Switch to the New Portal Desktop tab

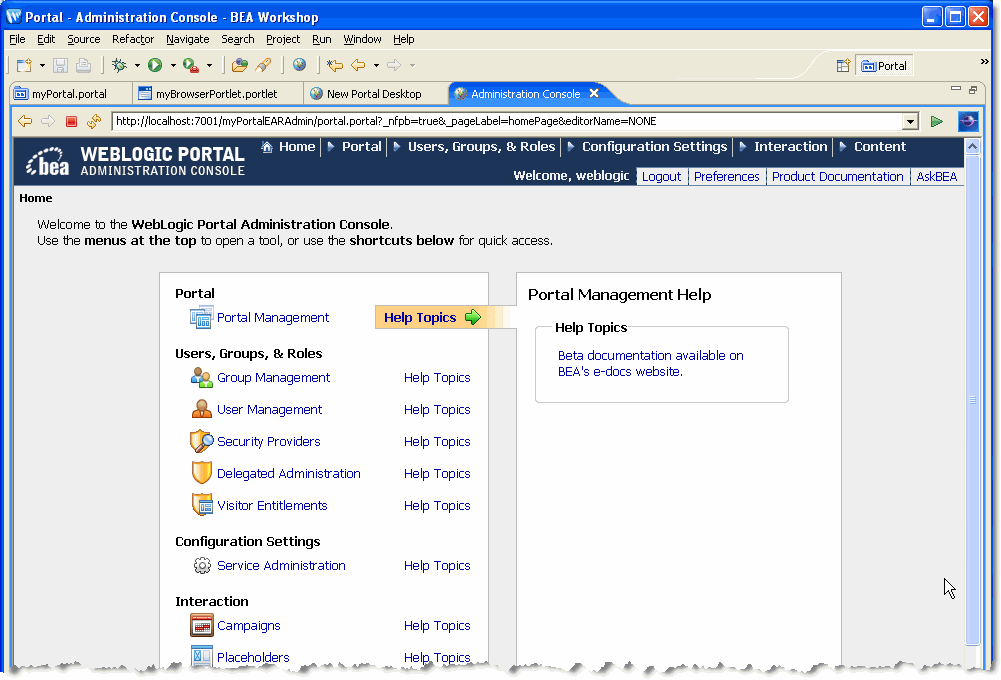pyautogui.click(x=374, y=94)
